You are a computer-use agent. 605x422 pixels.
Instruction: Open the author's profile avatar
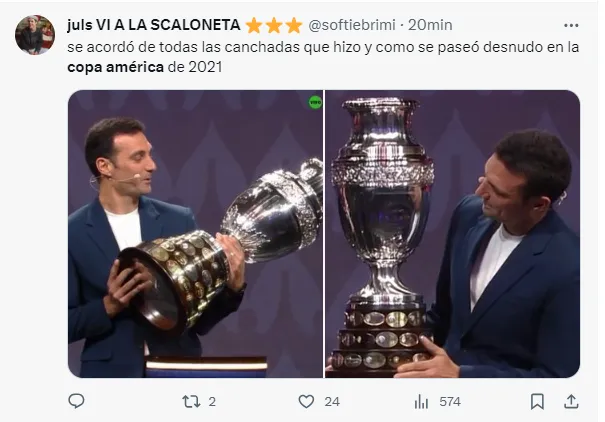click(x=35, y=35)
